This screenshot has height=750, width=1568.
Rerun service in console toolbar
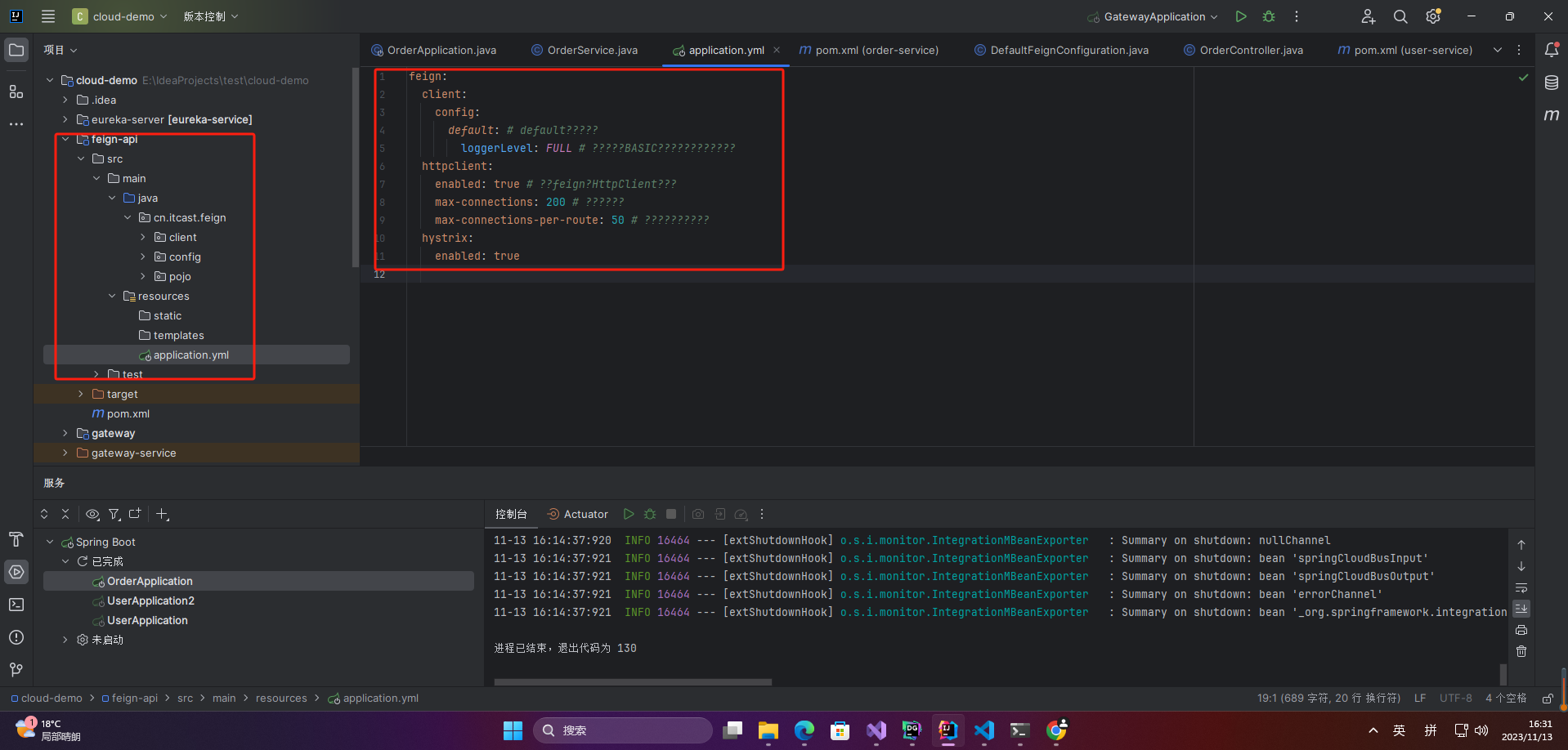pyautogui.click(x=629, y=514)
